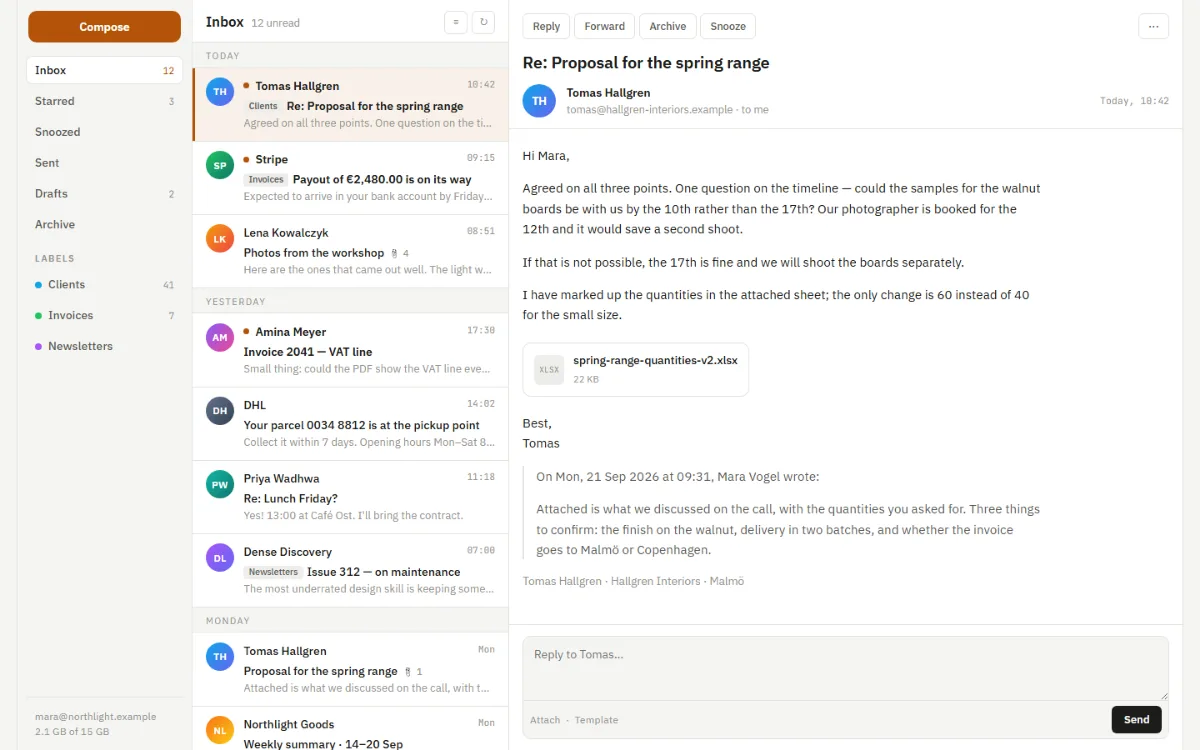Filter by the Newsletters label in sidebar
Viewport: 1200px width, 750px height.
coord(104,347)
